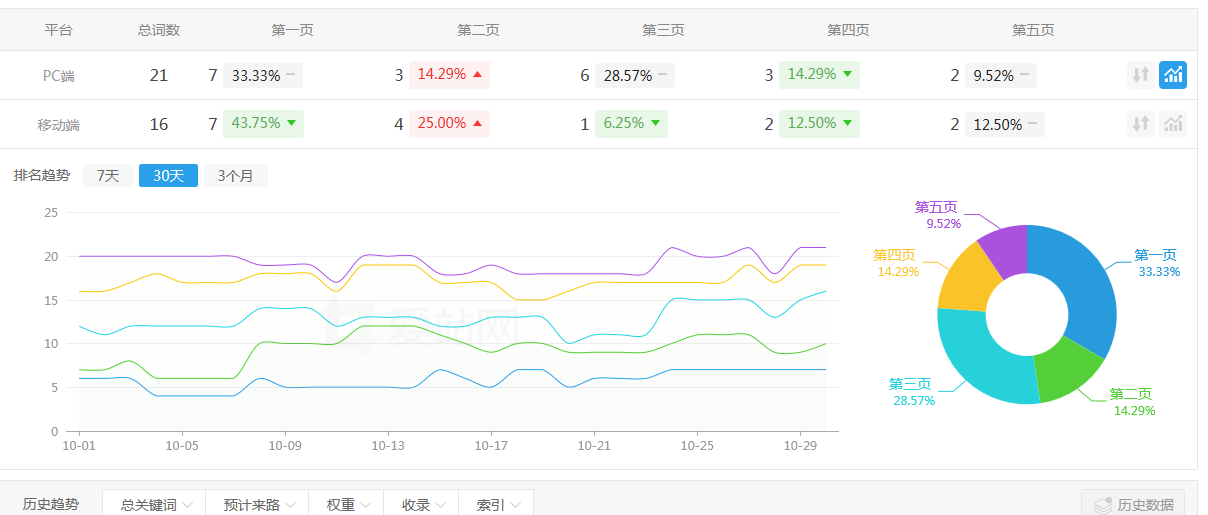Click the 移动端 row sort arrows icon
Screen dimensions: 1208x515
click(x=1140, y=124)
